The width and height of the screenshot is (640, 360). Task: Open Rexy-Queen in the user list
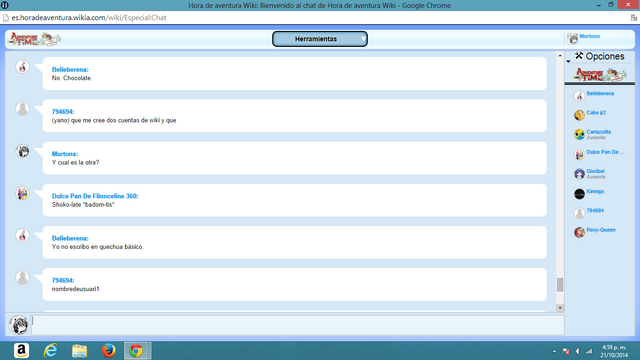[601, 230]
